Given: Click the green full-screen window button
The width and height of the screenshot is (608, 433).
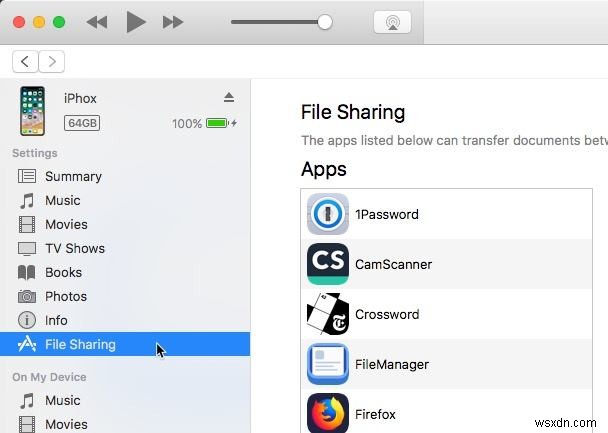Looking at the screenshot, I should pyautogui.click(x=59, y=22).
